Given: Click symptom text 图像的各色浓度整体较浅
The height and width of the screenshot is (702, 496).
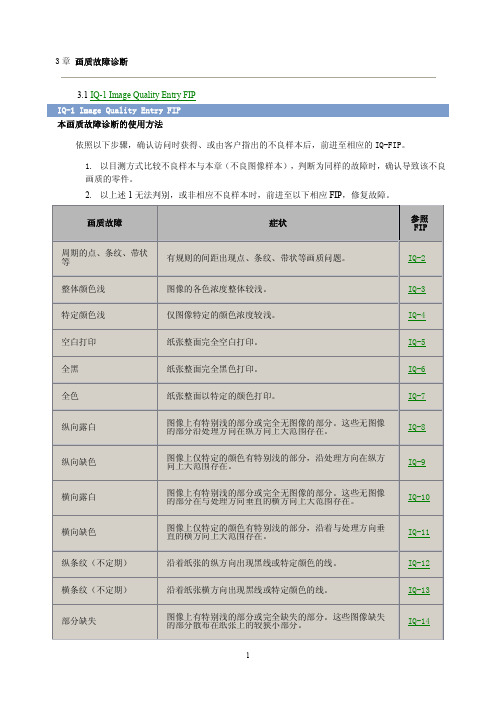Looking at the screenshot, I should click(x=217, y=289).
